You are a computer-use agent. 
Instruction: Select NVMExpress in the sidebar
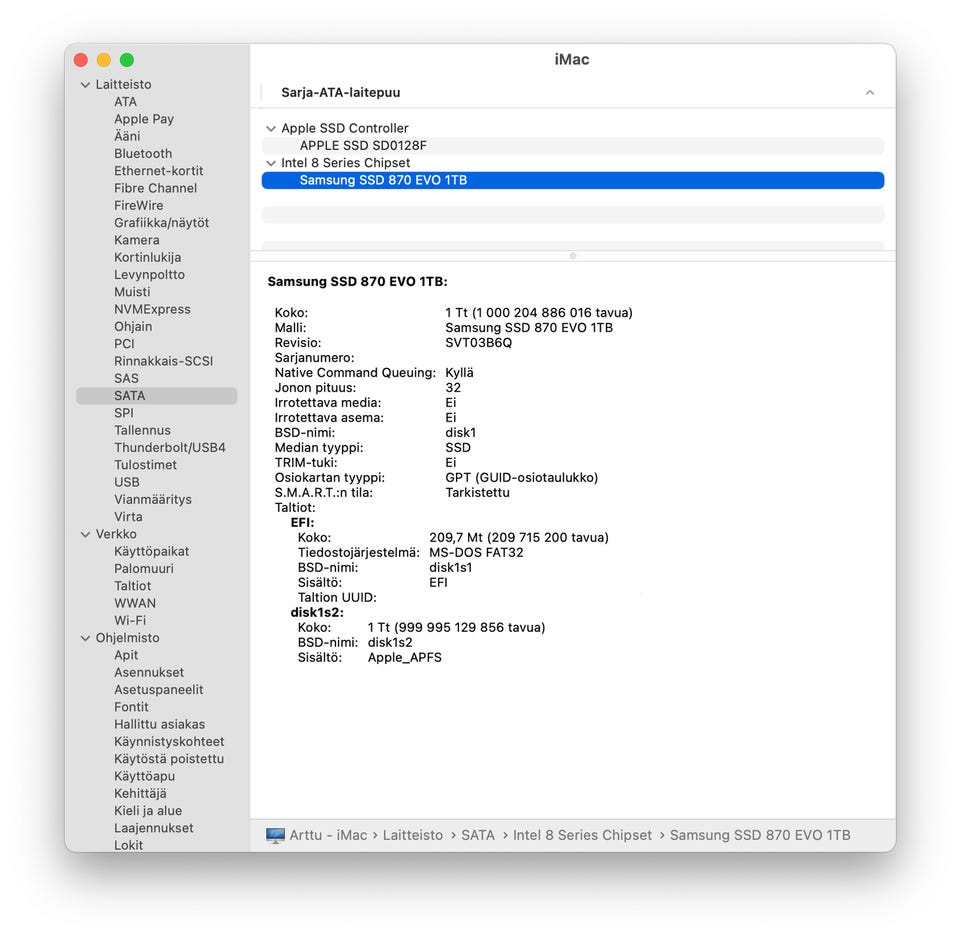pyautogui.click(x=152, y=309)
